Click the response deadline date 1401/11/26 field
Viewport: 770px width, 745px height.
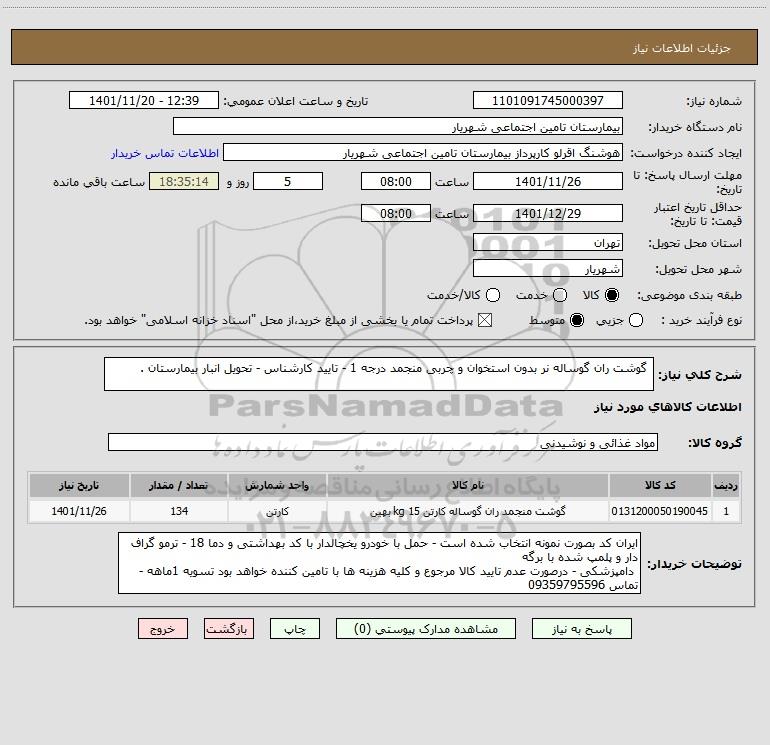tap(548, 181)
